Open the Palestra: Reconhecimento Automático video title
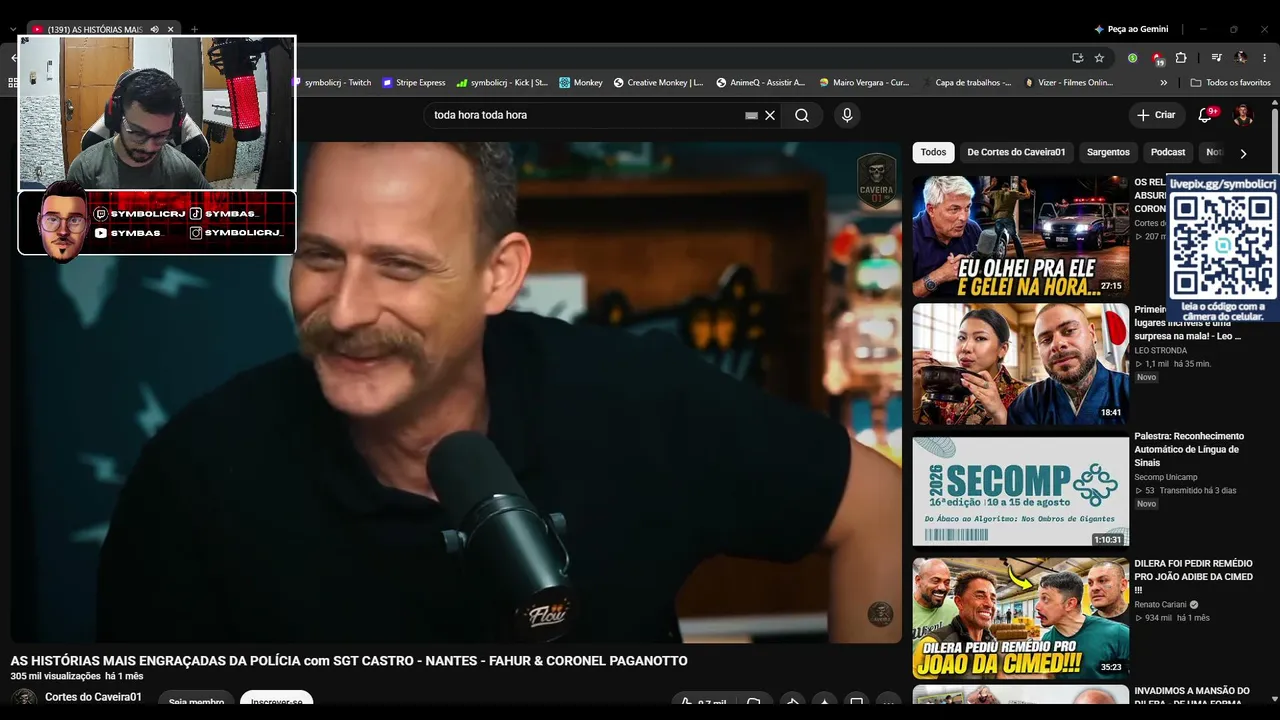 [x=1189, y=449]
